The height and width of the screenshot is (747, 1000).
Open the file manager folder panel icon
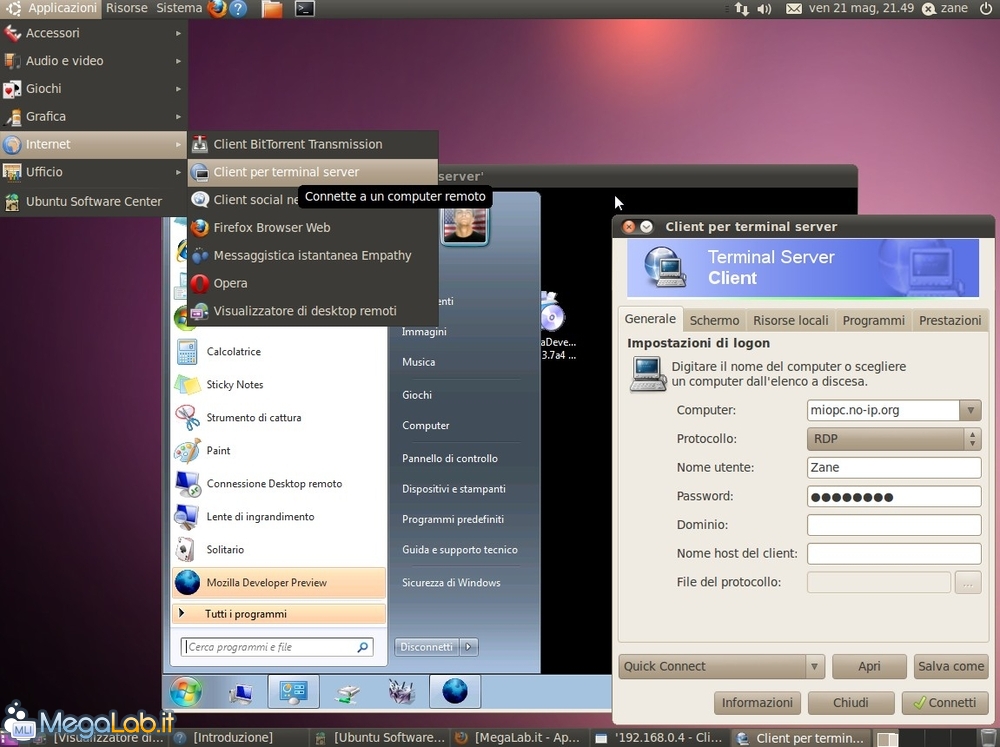point(272,8)
